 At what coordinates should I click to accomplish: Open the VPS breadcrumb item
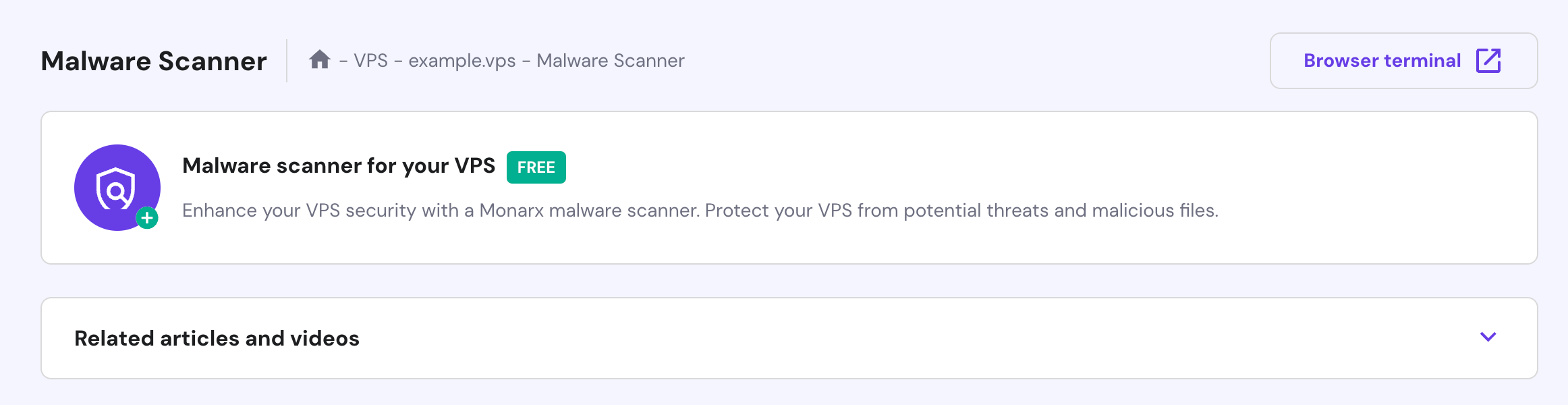click(x=370, y=61)
